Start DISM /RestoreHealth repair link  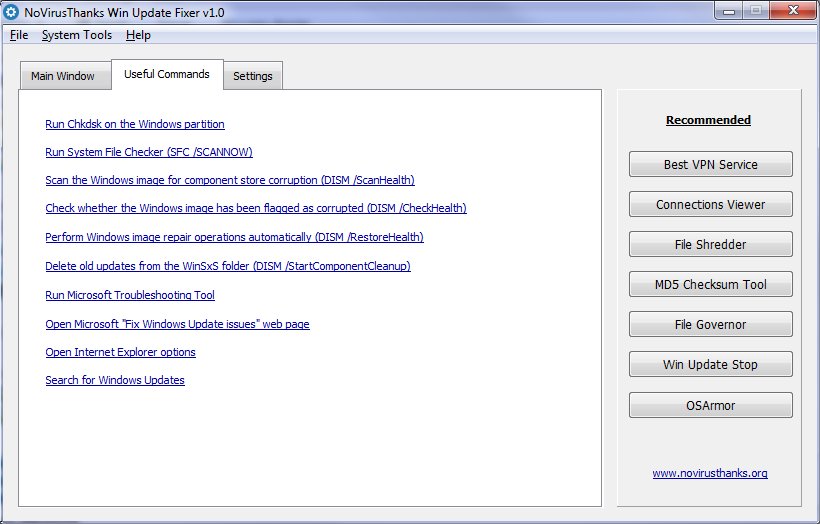tap(234, 237)
